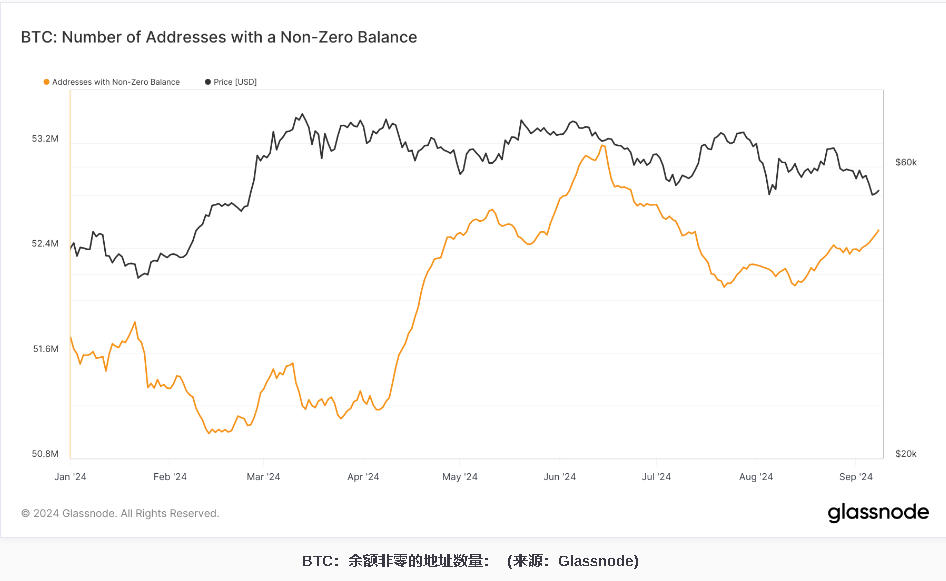Click the 53.2M left axis value

[x=46, y=139]
